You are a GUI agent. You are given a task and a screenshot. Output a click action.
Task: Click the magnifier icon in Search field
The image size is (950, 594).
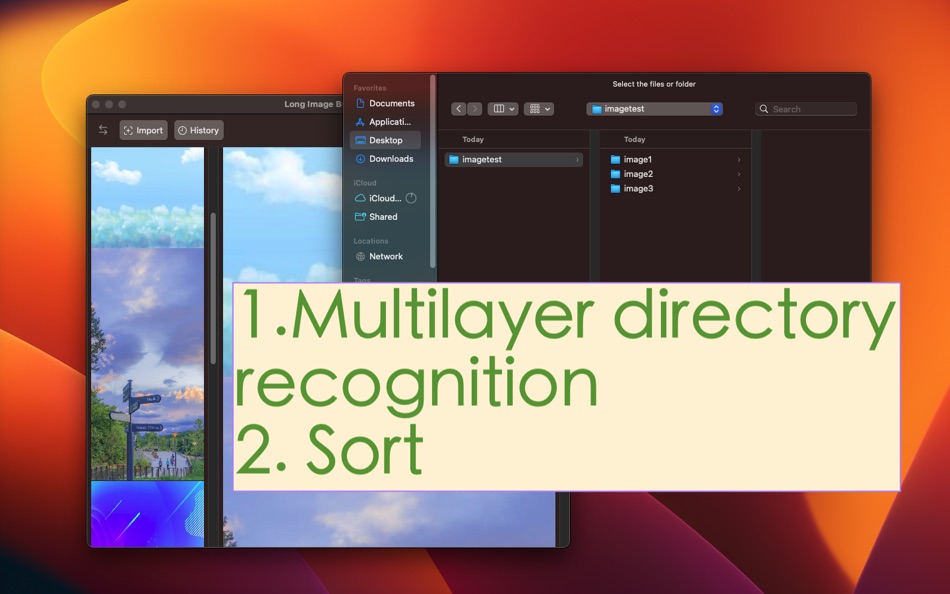pos(764,109)
